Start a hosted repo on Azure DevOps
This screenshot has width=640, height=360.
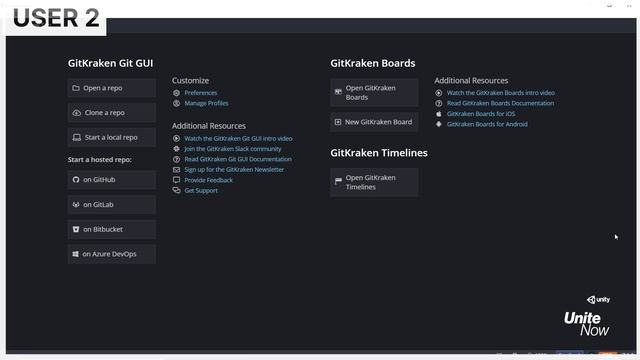click(x=111, y=254)
